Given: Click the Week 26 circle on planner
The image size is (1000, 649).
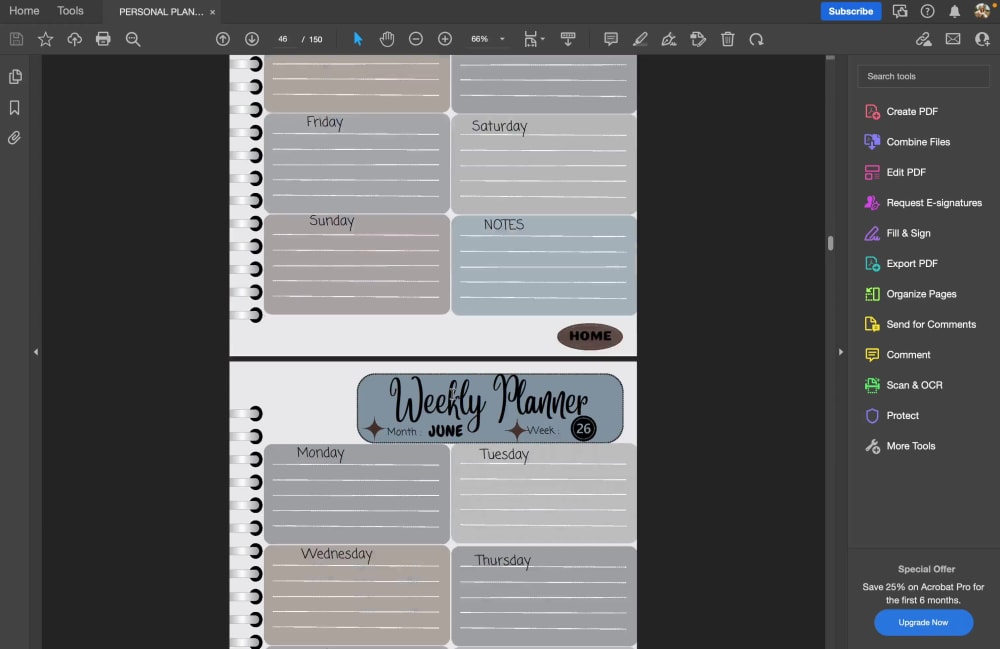Looking at the screenshot, I should tap(583, 429).
